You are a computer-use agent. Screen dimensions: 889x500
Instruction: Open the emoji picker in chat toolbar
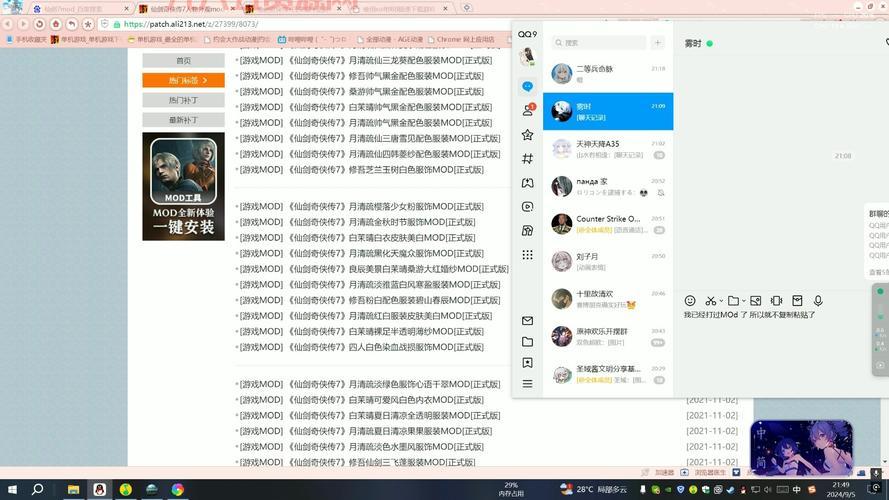(x=689, y=300)
